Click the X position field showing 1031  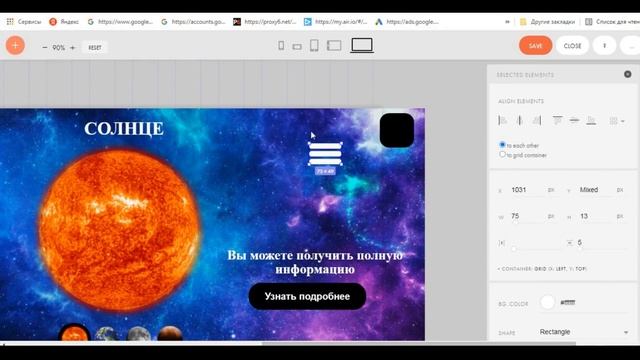(x=527, y=190)
